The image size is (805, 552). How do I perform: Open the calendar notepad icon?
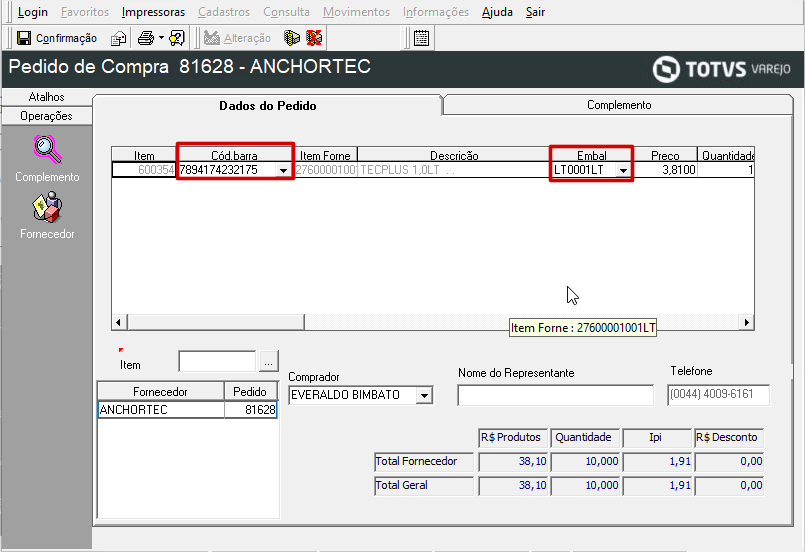421,38
